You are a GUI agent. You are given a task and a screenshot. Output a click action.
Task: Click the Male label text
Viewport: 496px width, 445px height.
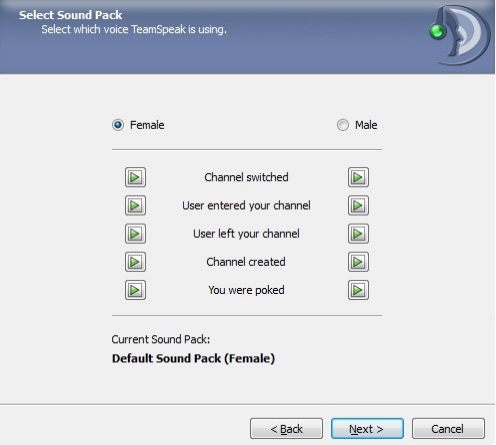point(366,125)
